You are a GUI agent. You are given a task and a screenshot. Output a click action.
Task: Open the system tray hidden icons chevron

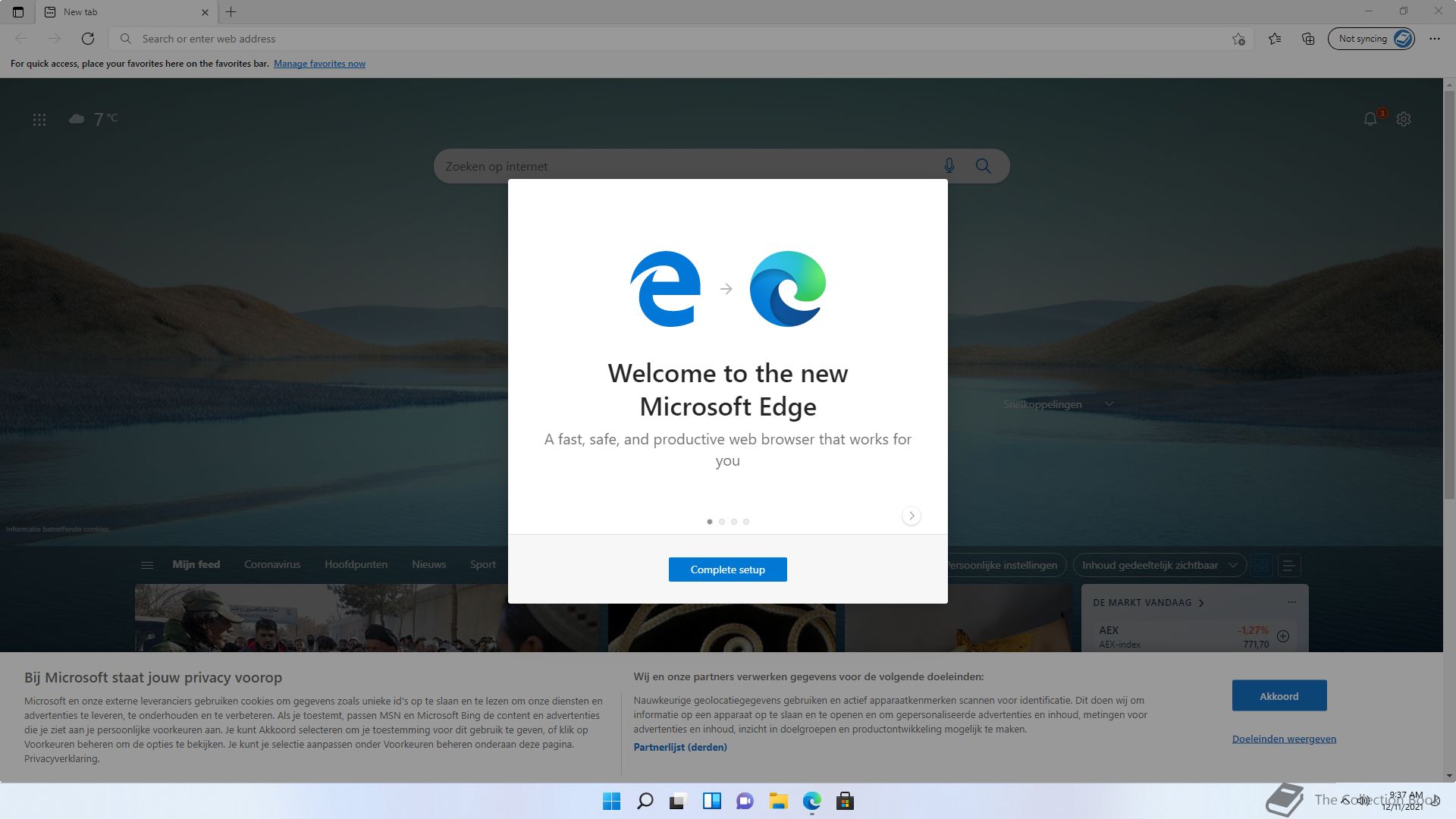1345,800
